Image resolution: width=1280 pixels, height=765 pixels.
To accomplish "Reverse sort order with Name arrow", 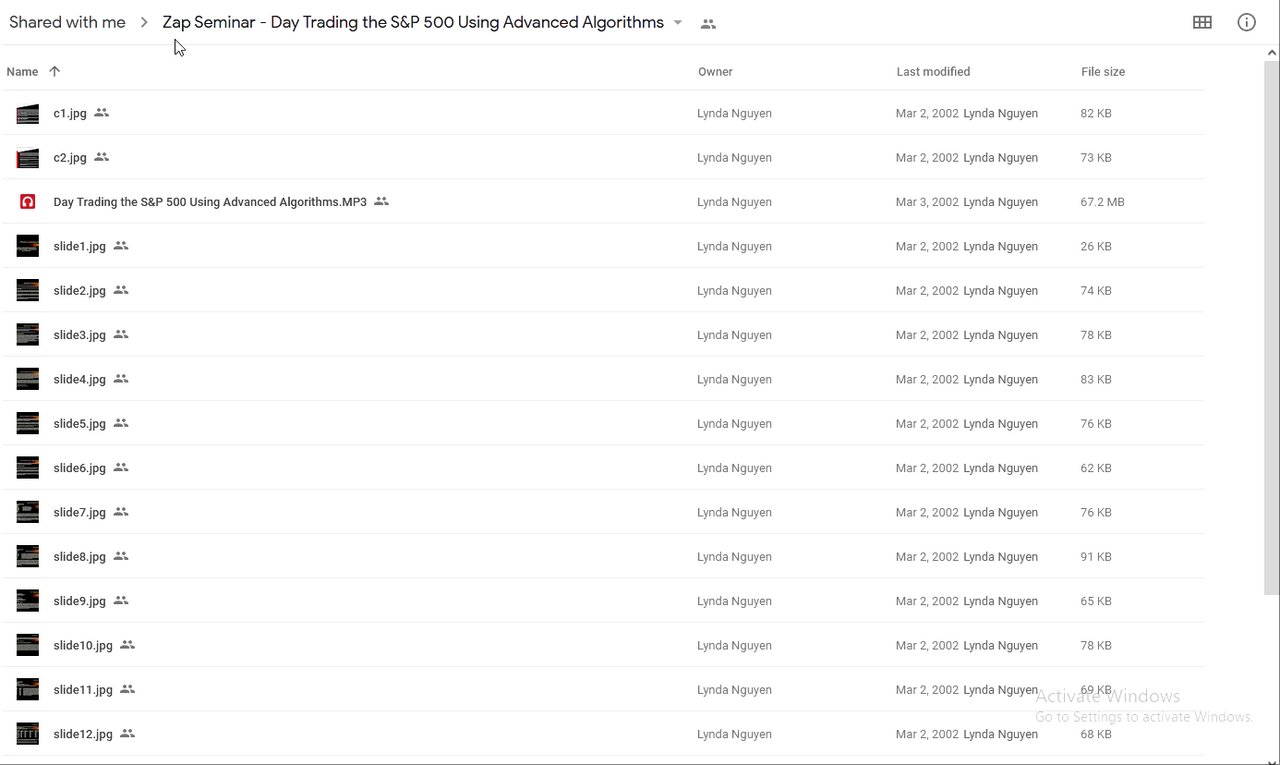I will click(54, 71).
